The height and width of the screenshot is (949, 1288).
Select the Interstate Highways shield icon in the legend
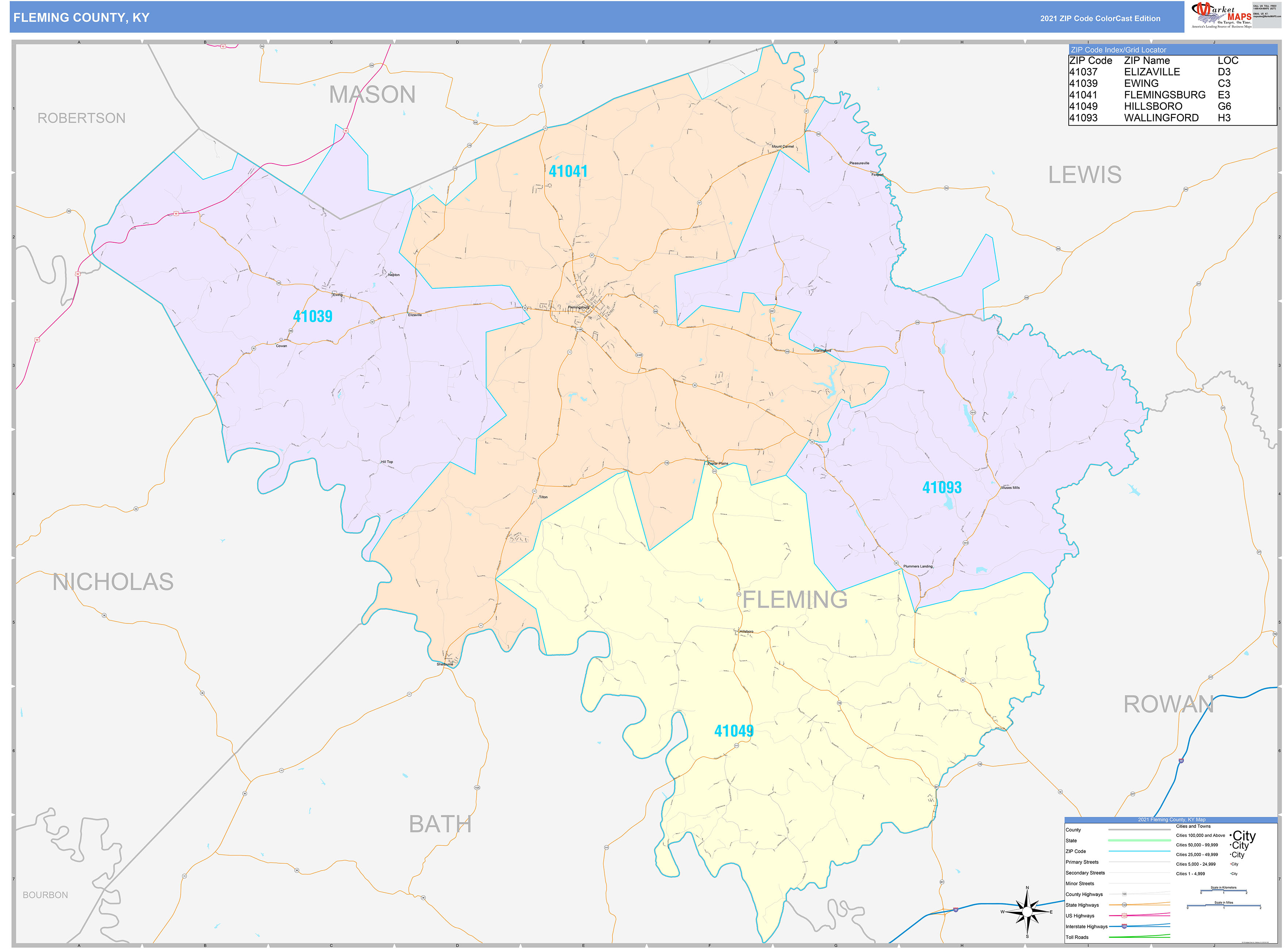pyautogui.click(x=1125, y=926)
